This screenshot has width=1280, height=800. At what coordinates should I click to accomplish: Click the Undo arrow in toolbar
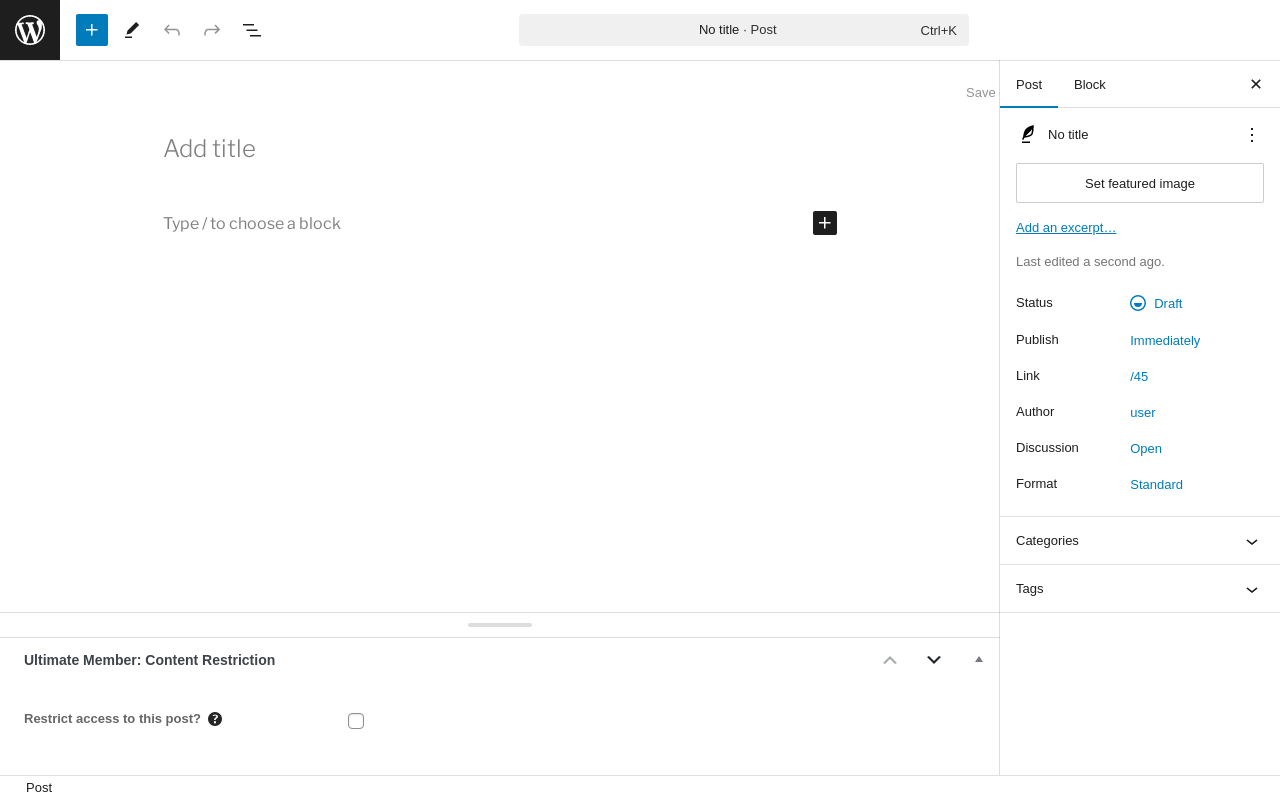(172, 30)
